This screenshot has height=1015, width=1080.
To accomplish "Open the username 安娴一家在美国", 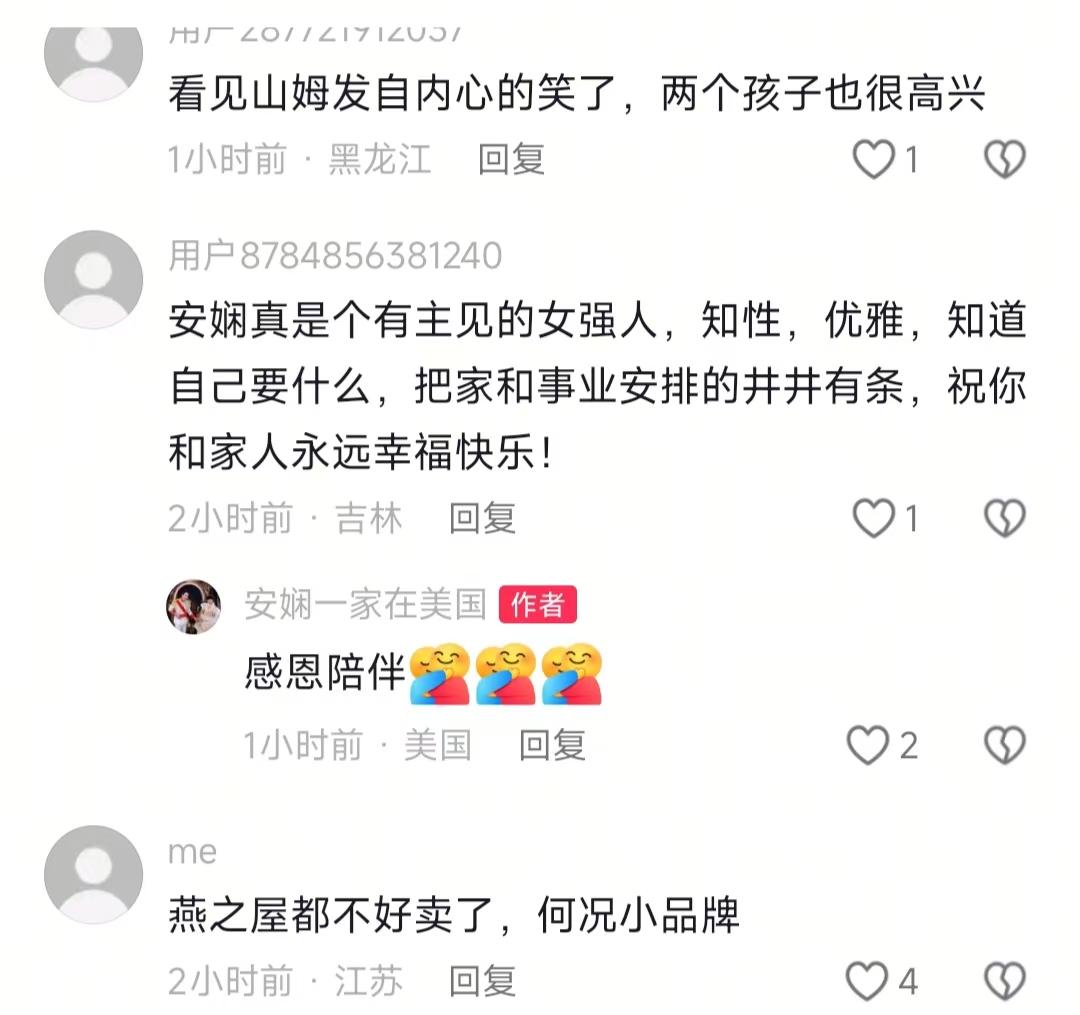I will [x=365, y=605].
